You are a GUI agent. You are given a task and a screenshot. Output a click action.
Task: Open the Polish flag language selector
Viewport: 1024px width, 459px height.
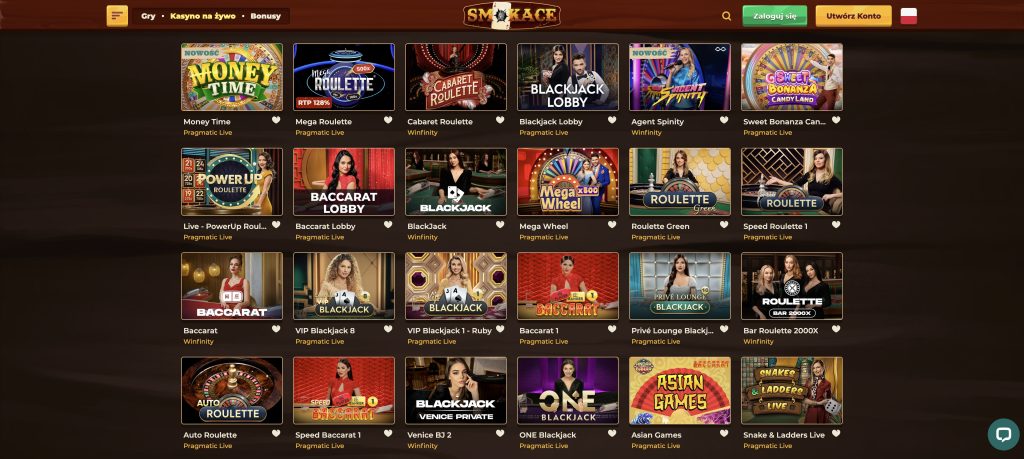(x=908, y=16)
